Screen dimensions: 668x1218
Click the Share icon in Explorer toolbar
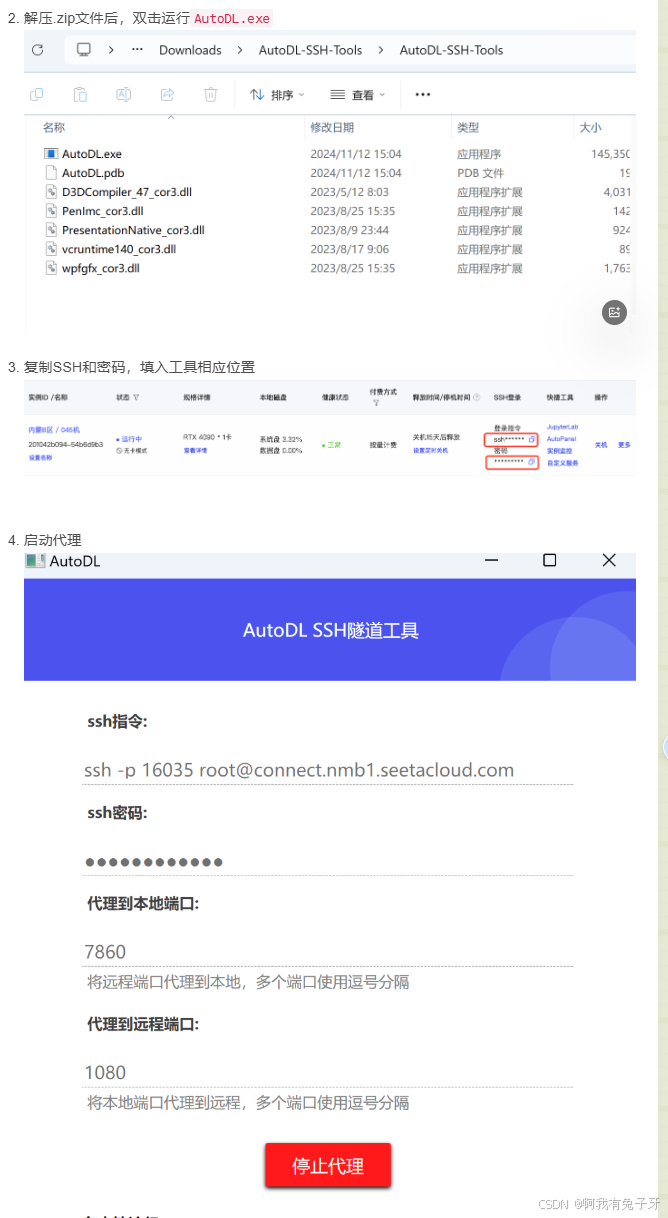tap(167, 95)
